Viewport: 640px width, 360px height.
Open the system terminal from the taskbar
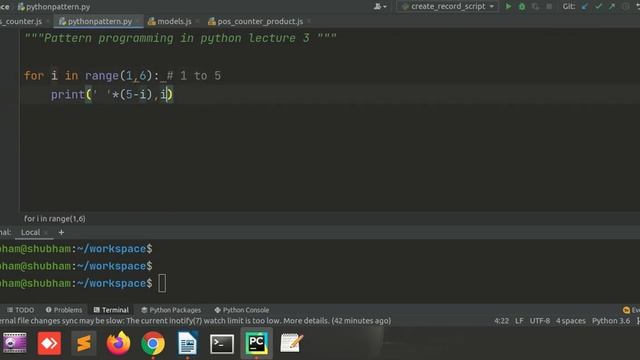[222, 344]
